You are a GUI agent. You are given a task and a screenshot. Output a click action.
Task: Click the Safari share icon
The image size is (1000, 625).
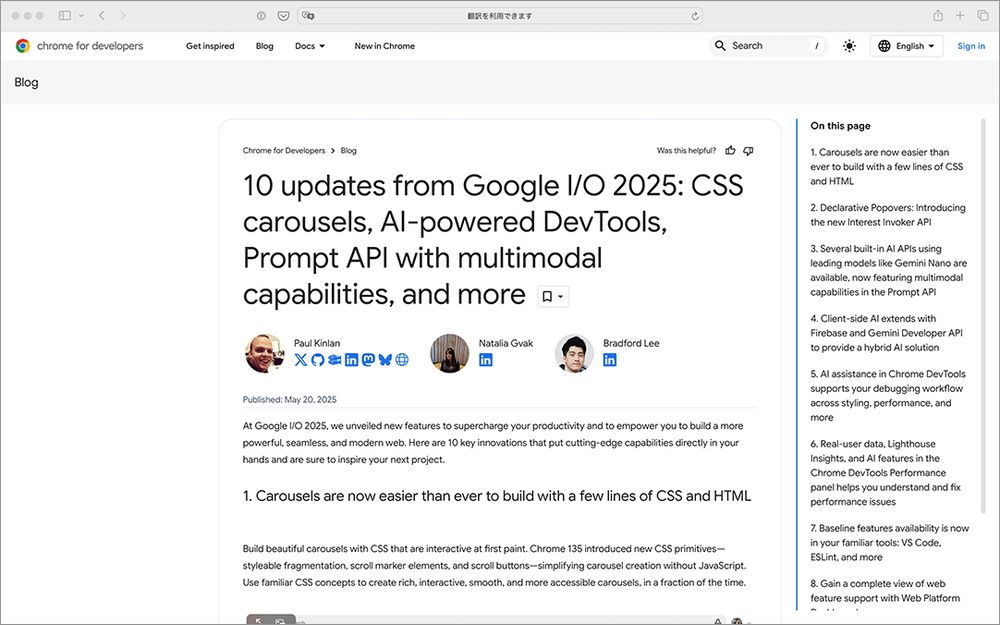938,15
